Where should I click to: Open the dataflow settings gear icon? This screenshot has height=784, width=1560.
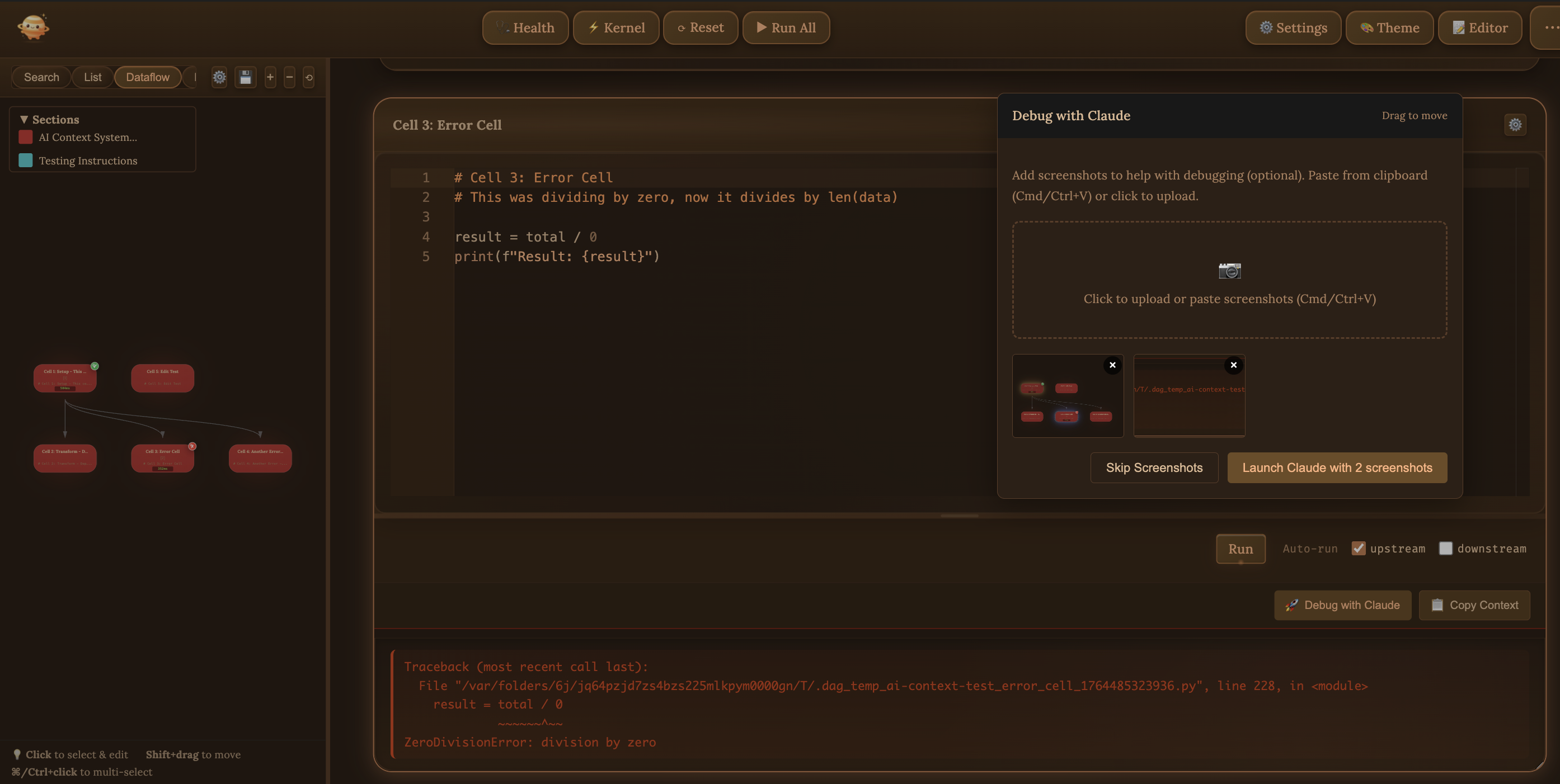(x=219, y=77)
